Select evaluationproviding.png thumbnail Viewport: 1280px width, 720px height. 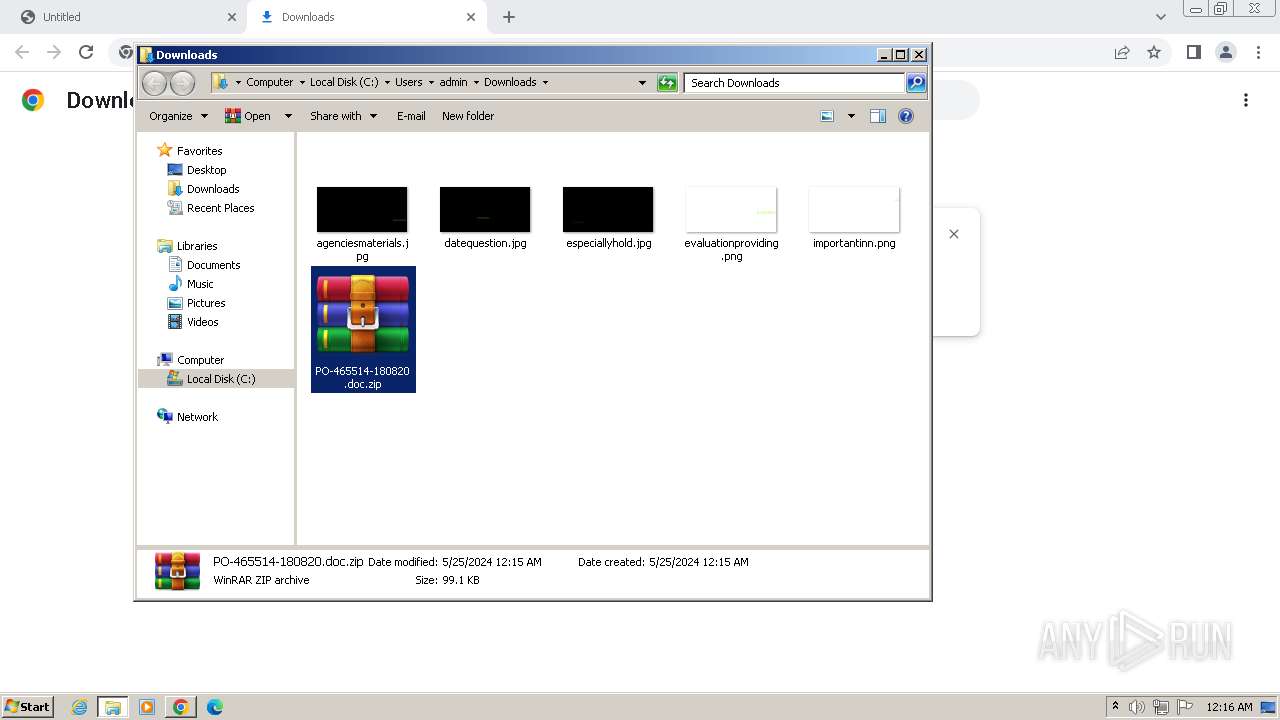(x=731, y=210)
